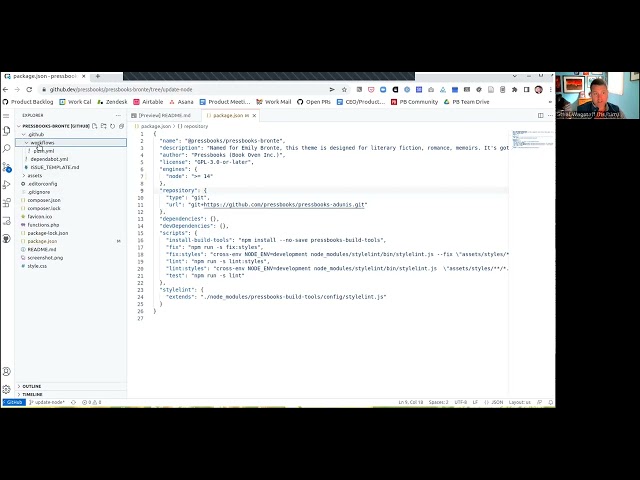
Task: Show hidden bookmarks overflow chevron
Action: point(550,102)
